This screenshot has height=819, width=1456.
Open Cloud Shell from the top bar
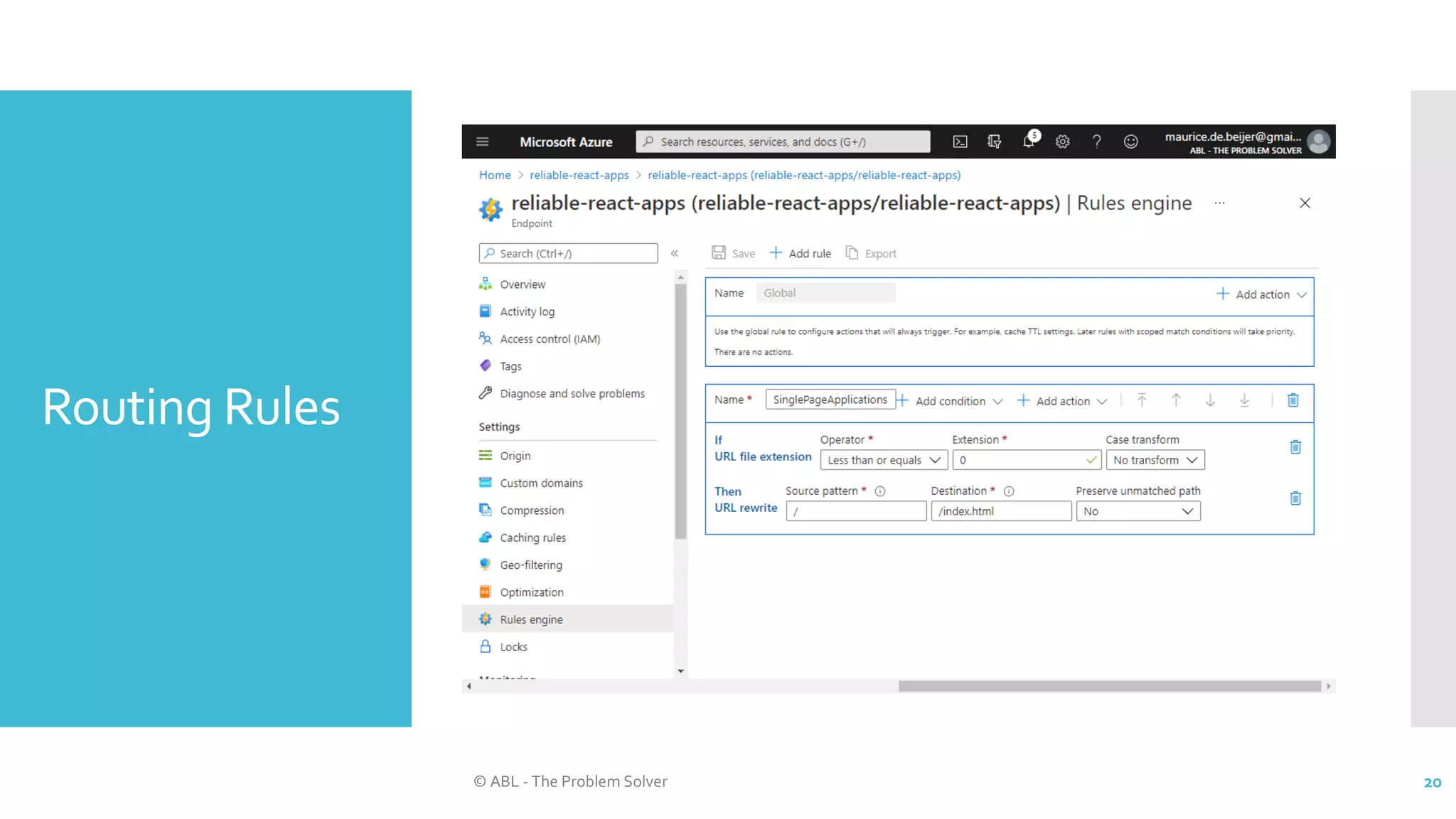tap(960, 141)
